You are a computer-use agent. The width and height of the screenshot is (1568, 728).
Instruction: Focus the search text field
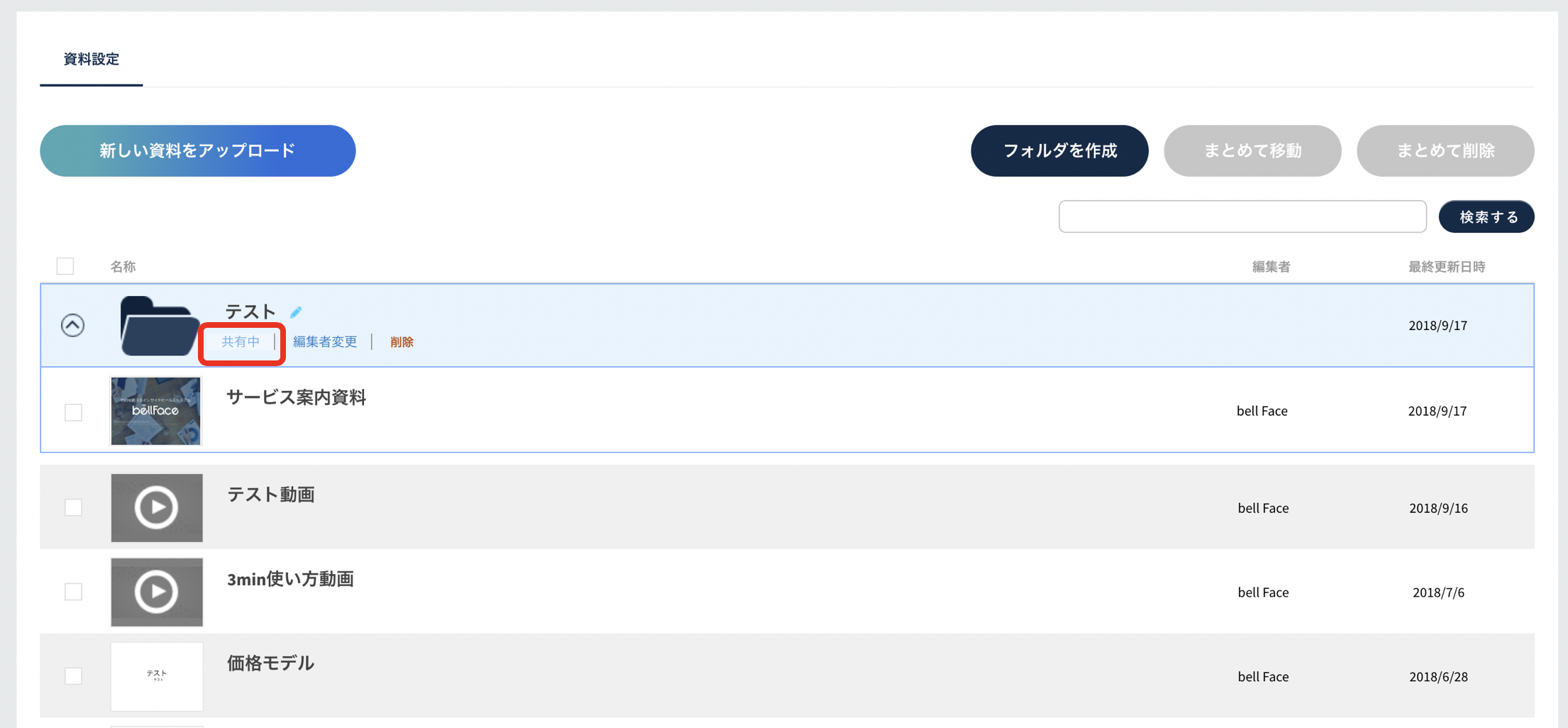pyautogui.click(x=1242, y=216)
